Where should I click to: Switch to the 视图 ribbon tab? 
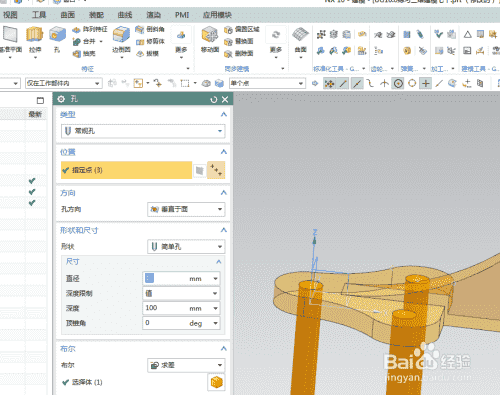pyautogui.click(x=10, y=15)
